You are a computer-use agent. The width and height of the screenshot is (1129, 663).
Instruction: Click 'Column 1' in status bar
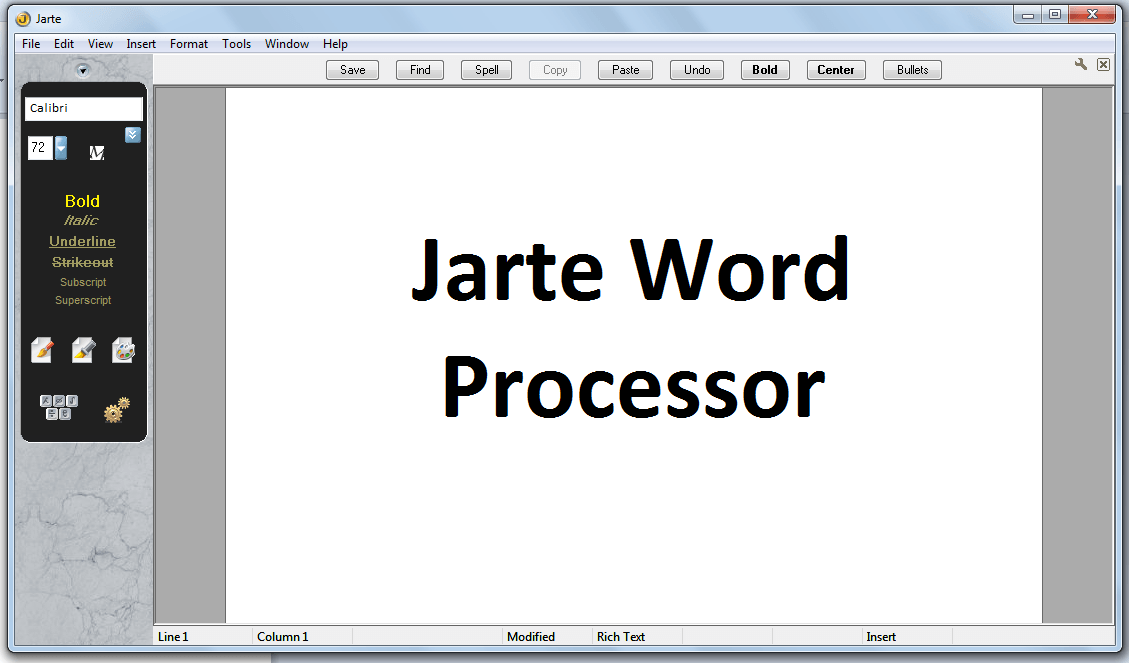click(282, 636)
